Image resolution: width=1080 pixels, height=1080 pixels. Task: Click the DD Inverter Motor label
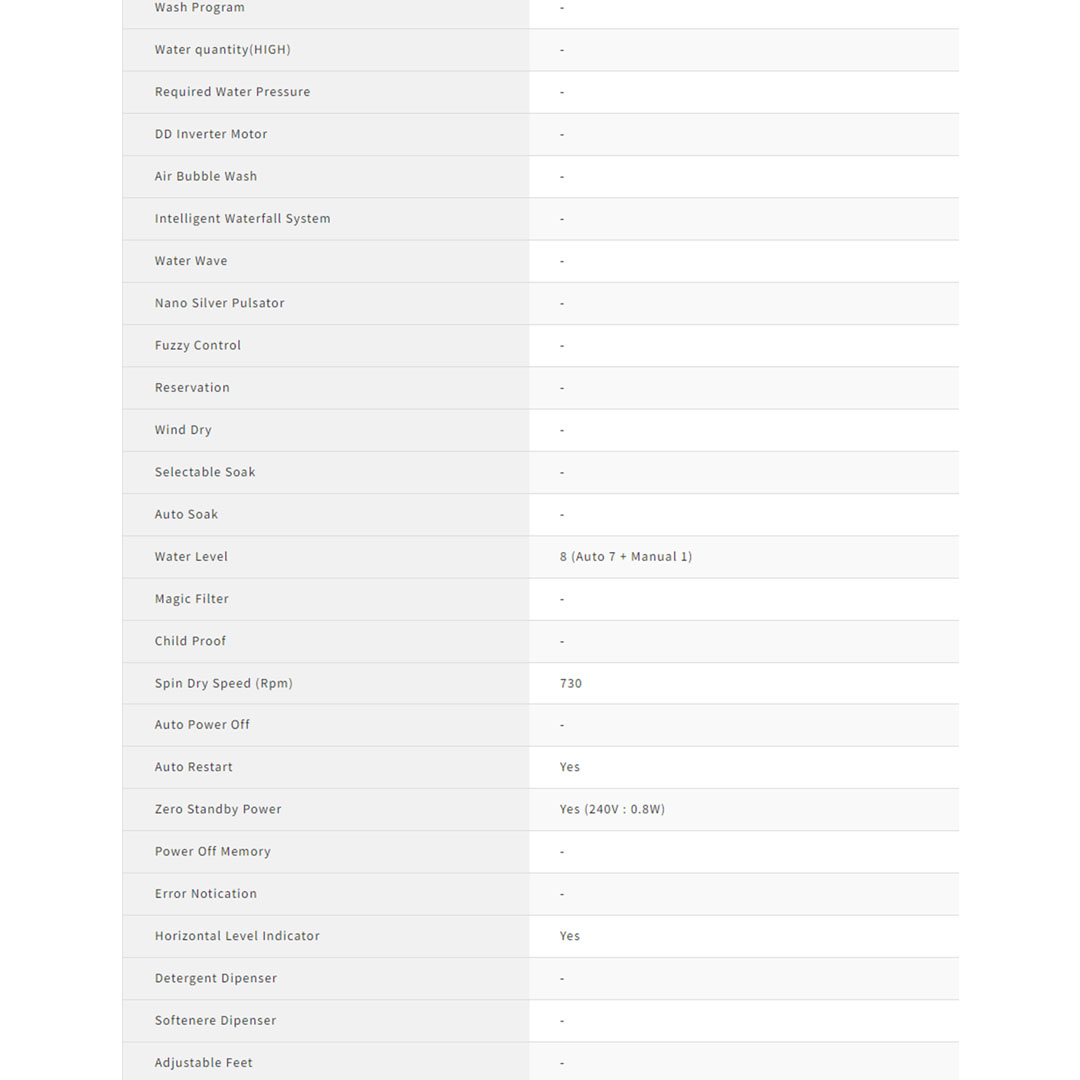(211, 134)
